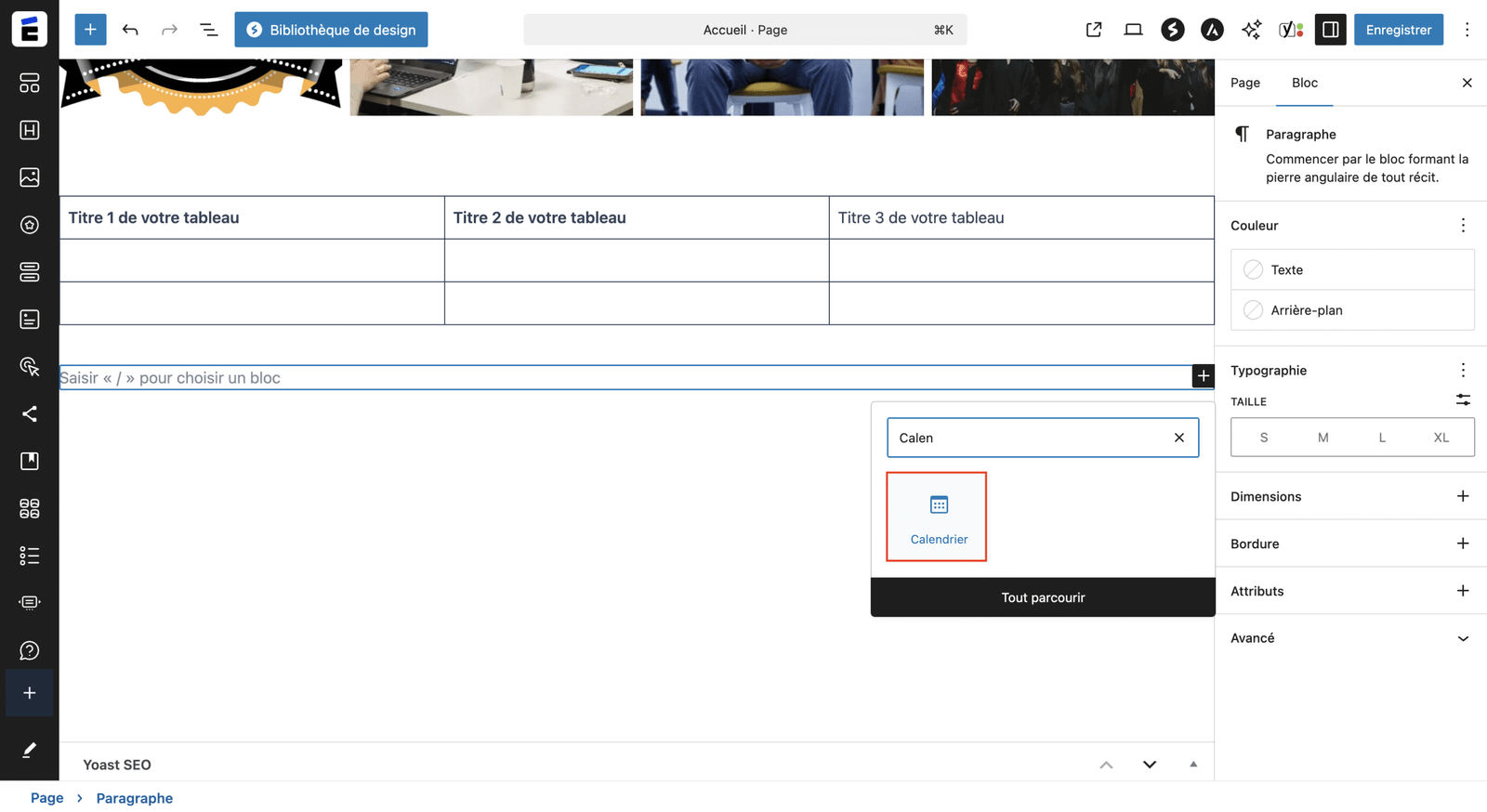The height and width of the screenshot is (812, 1487).
Task: Open the document overview list icon
Action: pos(209,30)
